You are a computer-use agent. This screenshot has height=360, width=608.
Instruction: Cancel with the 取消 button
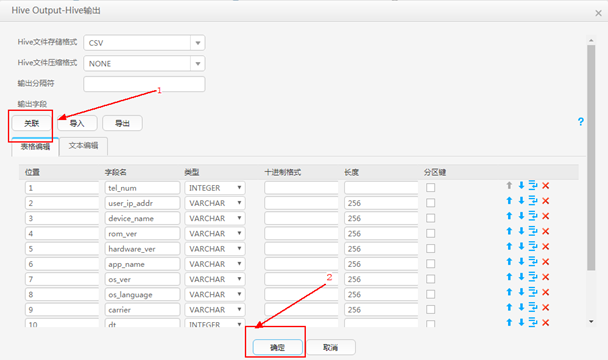coord(331,348)
